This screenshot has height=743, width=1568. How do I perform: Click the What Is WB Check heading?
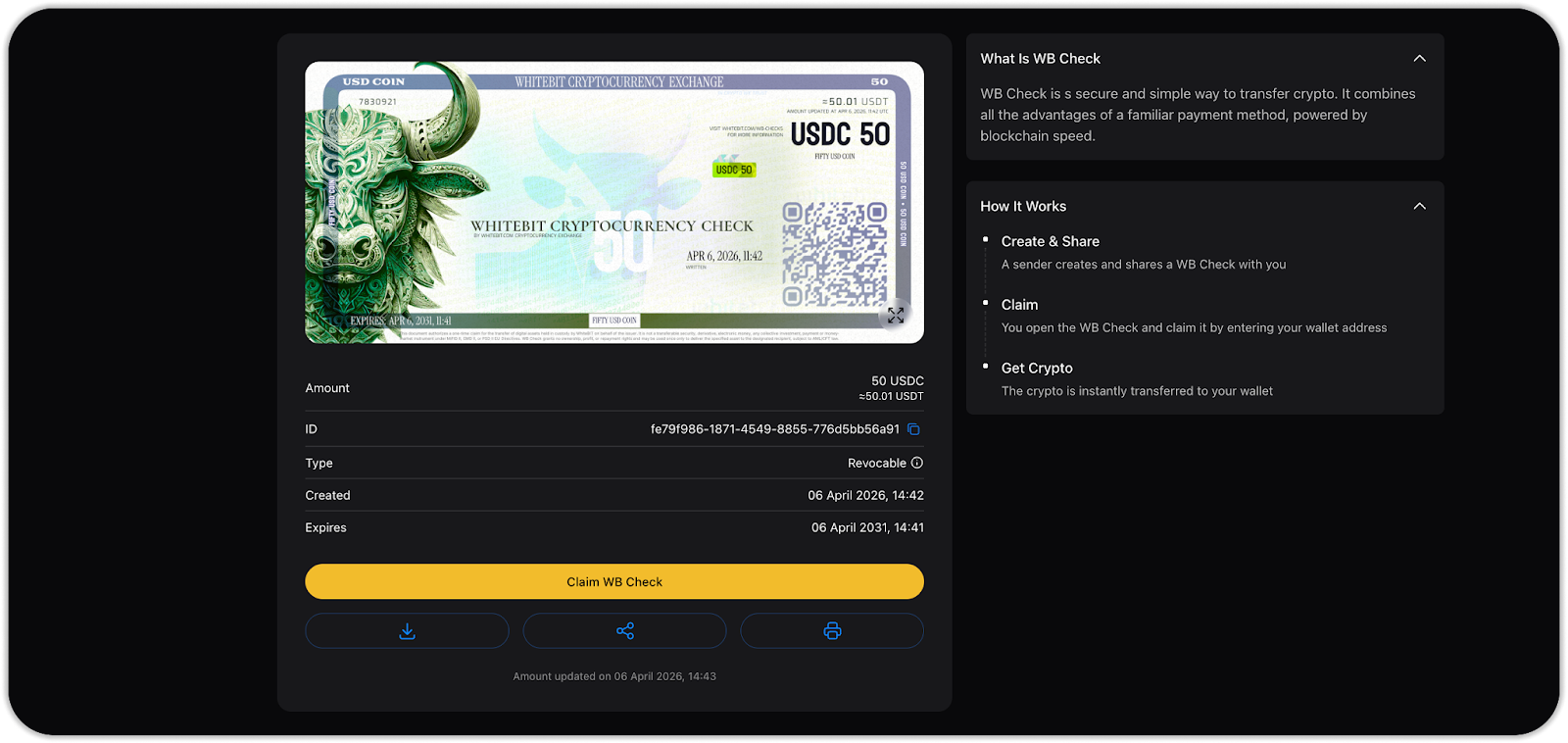coord(1040,59)
